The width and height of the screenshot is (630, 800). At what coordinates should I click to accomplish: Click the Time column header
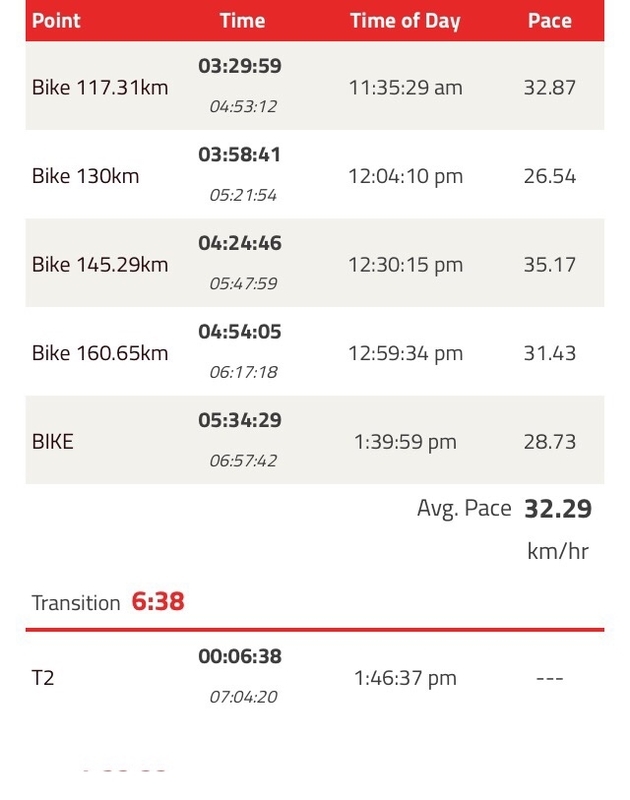(x=242, y=21)
